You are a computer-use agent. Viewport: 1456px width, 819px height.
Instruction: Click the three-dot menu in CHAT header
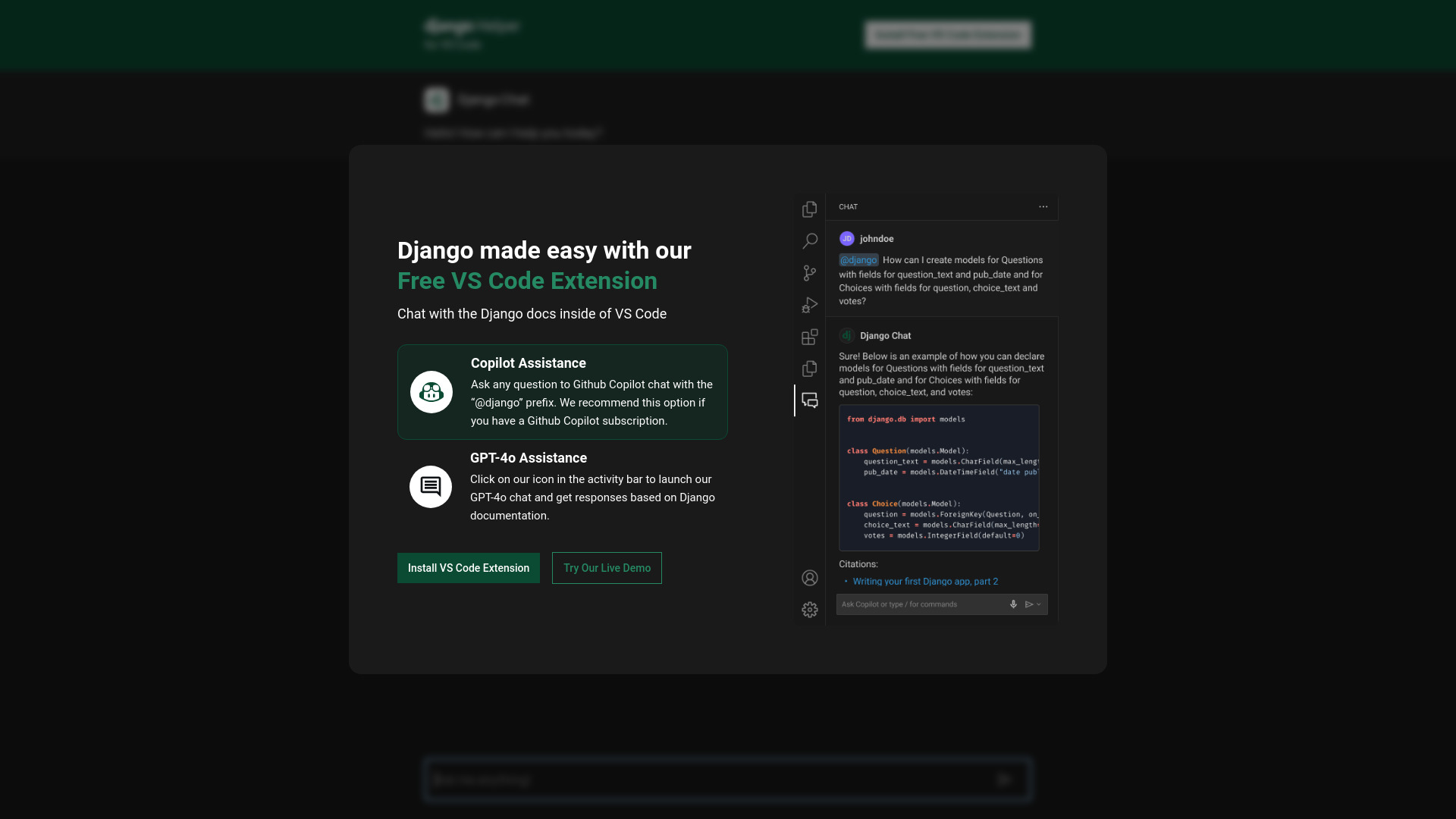pyautogui.click(x=1043, y=206)
